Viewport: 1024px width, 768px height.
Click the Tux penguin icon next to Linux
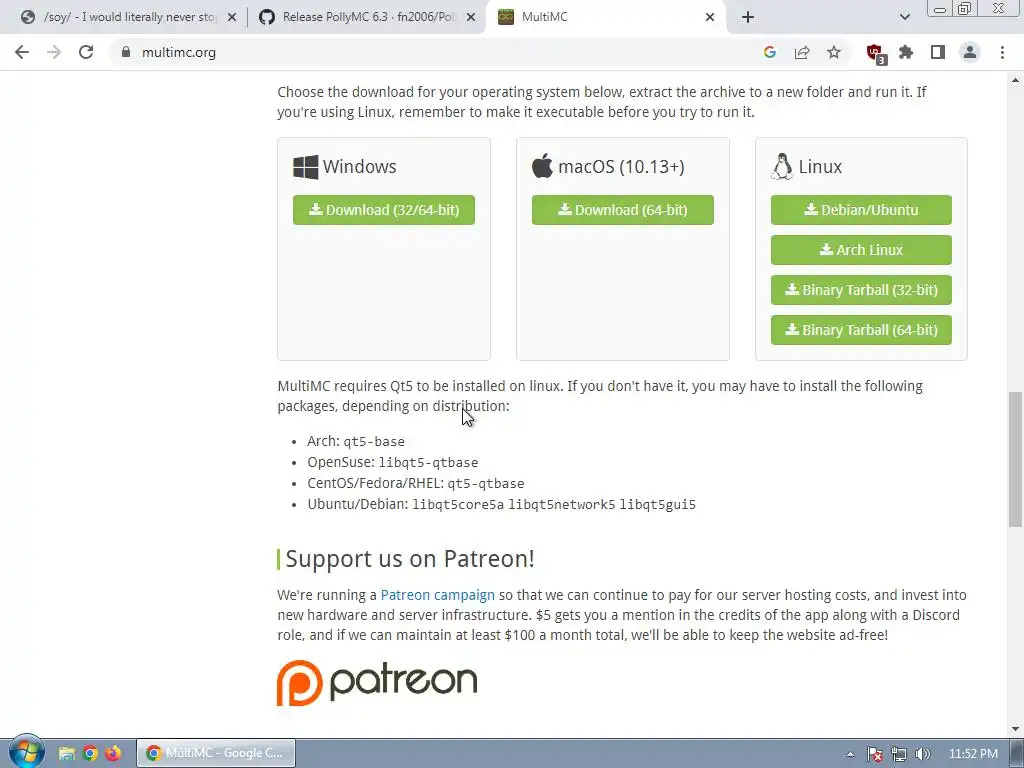coord(782,167)
